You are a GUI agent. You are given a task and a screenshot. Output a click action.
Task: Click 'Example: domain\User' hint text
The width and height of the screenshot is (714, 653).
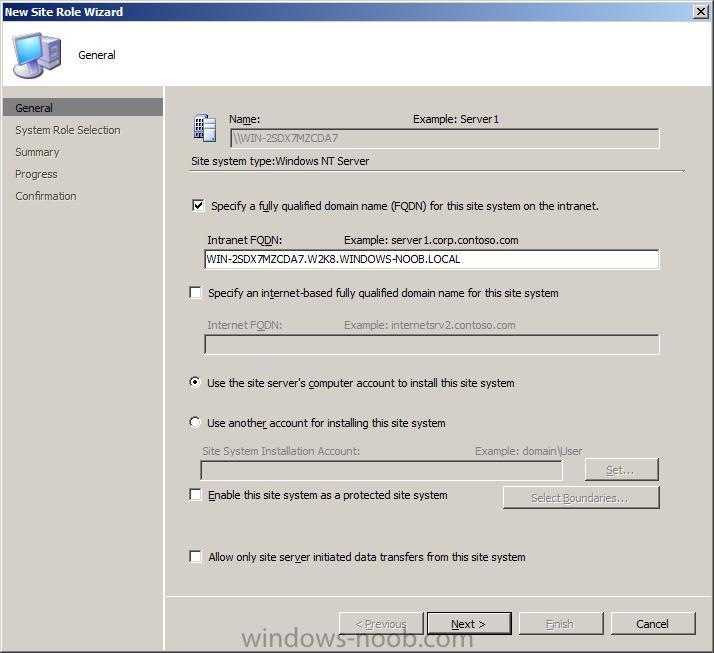(529, 451)
